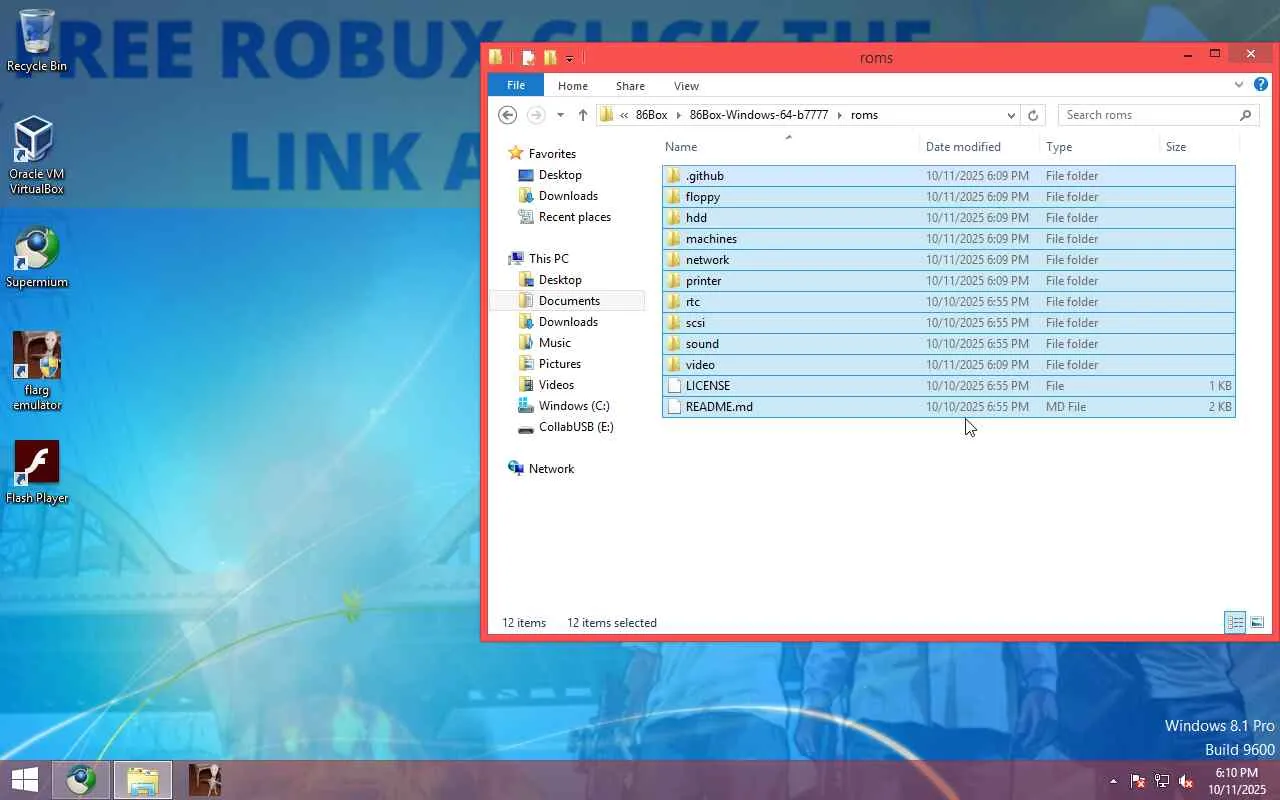Screen dimensions: 1280x800
Task: Navigate to 86Box in the breadcrumb
Action: tap(651, 115)
